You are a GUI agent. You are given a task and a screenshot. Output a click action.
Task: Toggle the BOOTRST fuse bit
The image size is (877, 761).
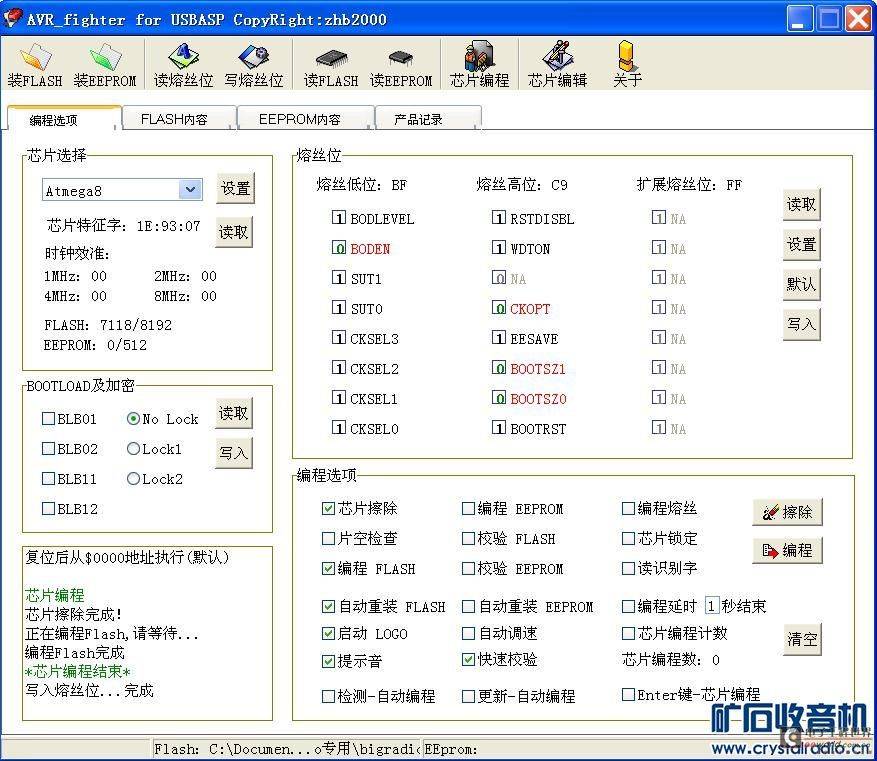tap(498, 428)
